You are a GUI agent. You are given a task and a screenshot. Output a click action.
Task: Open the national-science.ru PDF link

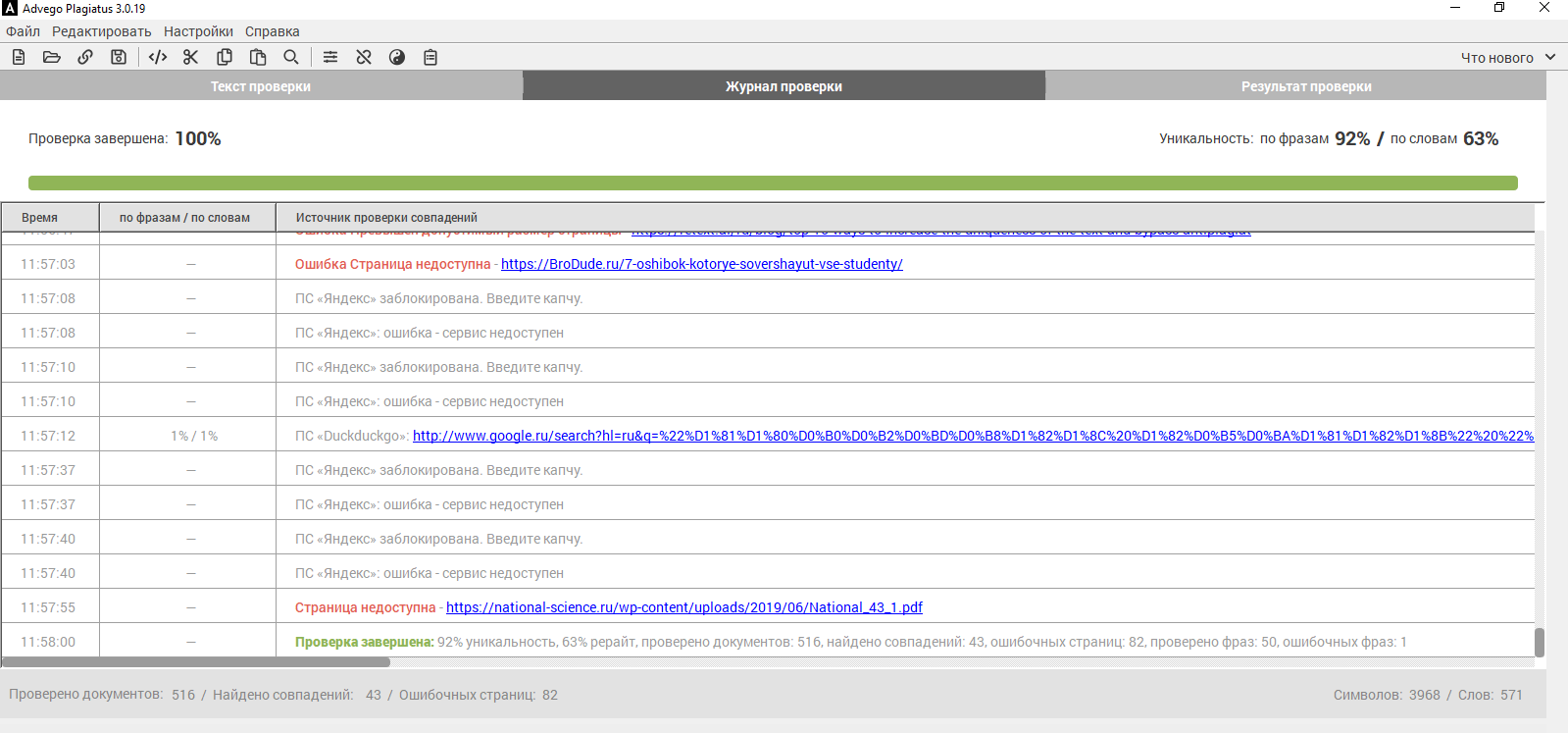tap(684, 607)
